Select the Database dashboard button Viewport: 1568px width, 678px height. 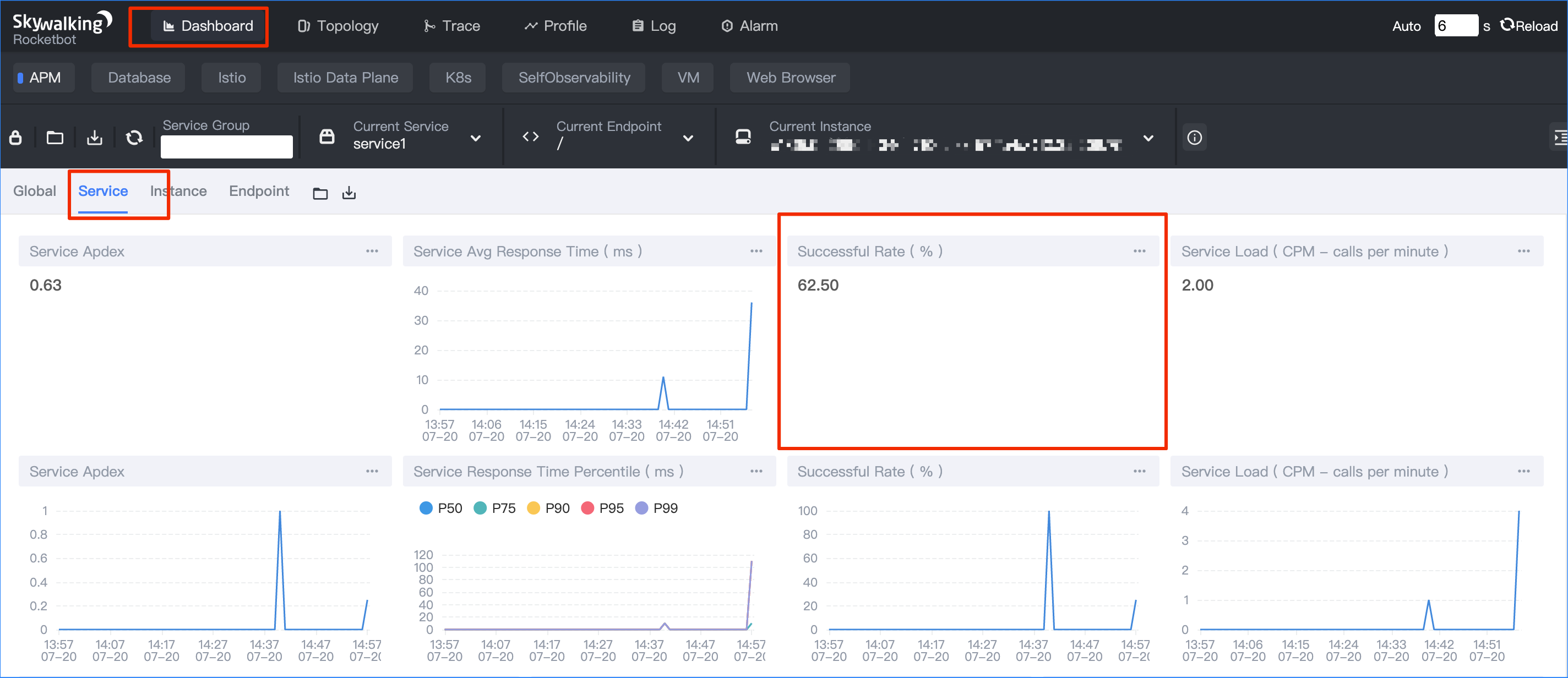[139, 77]
